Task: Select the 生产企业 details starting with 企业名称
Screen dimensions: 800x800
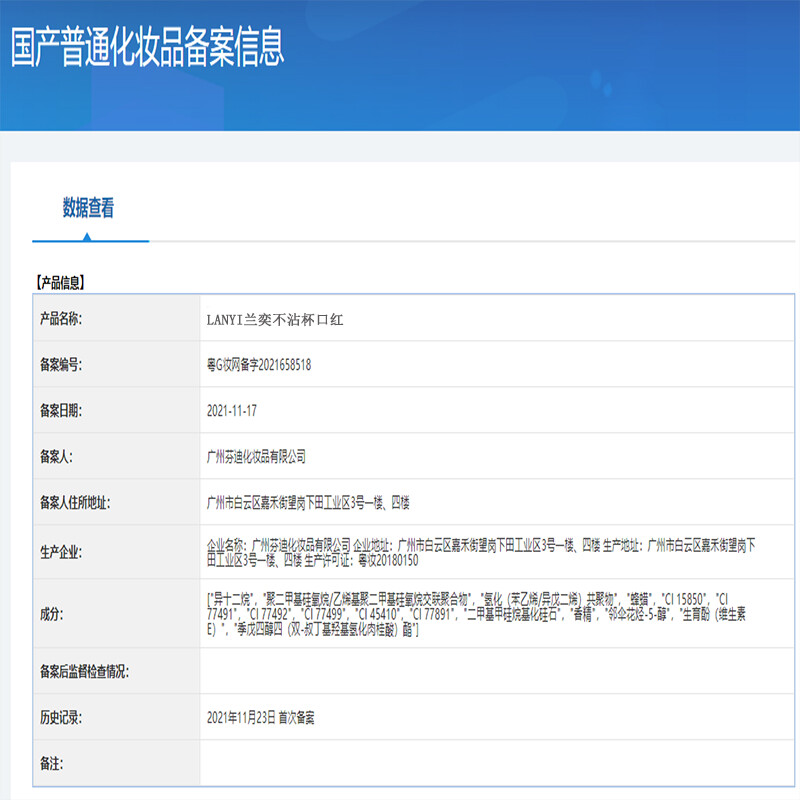Action: pos(481,553)
